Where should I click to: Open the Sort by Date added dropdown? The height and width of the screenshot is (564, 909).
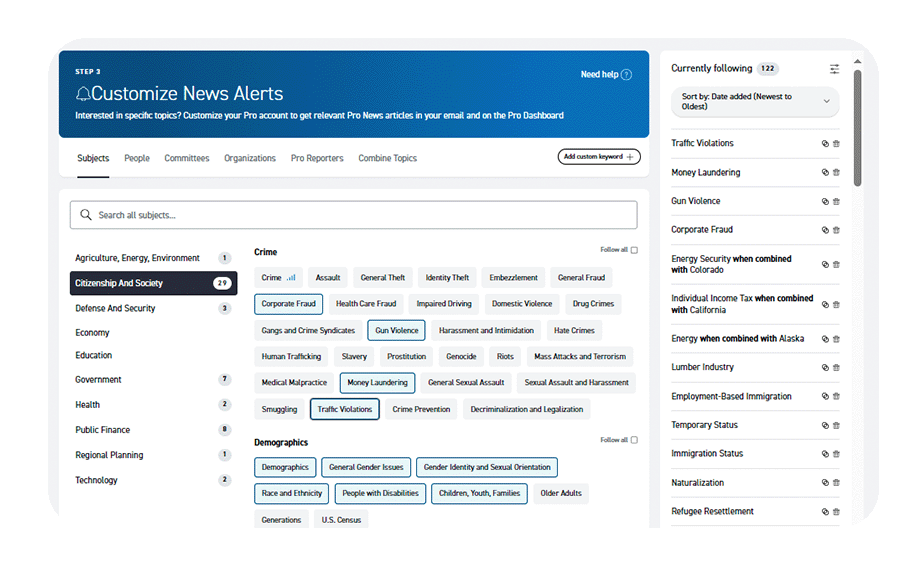755,101
